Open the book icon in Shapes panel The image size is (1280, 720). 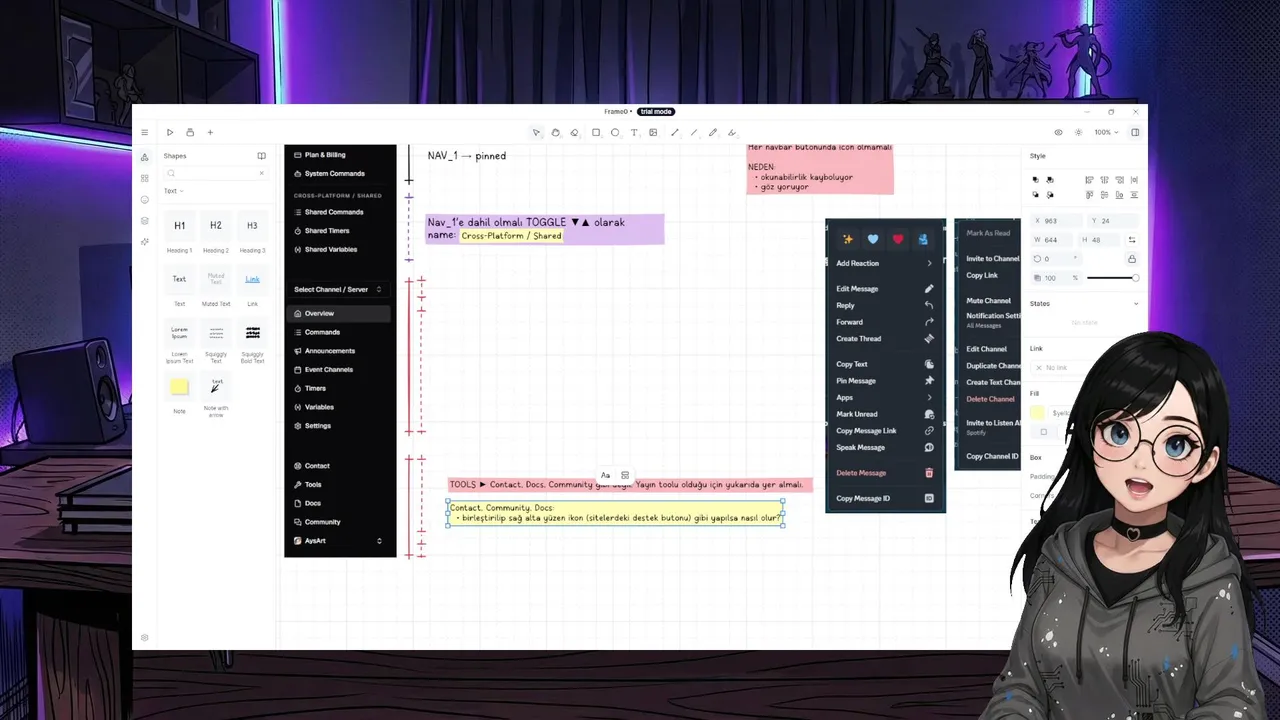coord(261,156)
